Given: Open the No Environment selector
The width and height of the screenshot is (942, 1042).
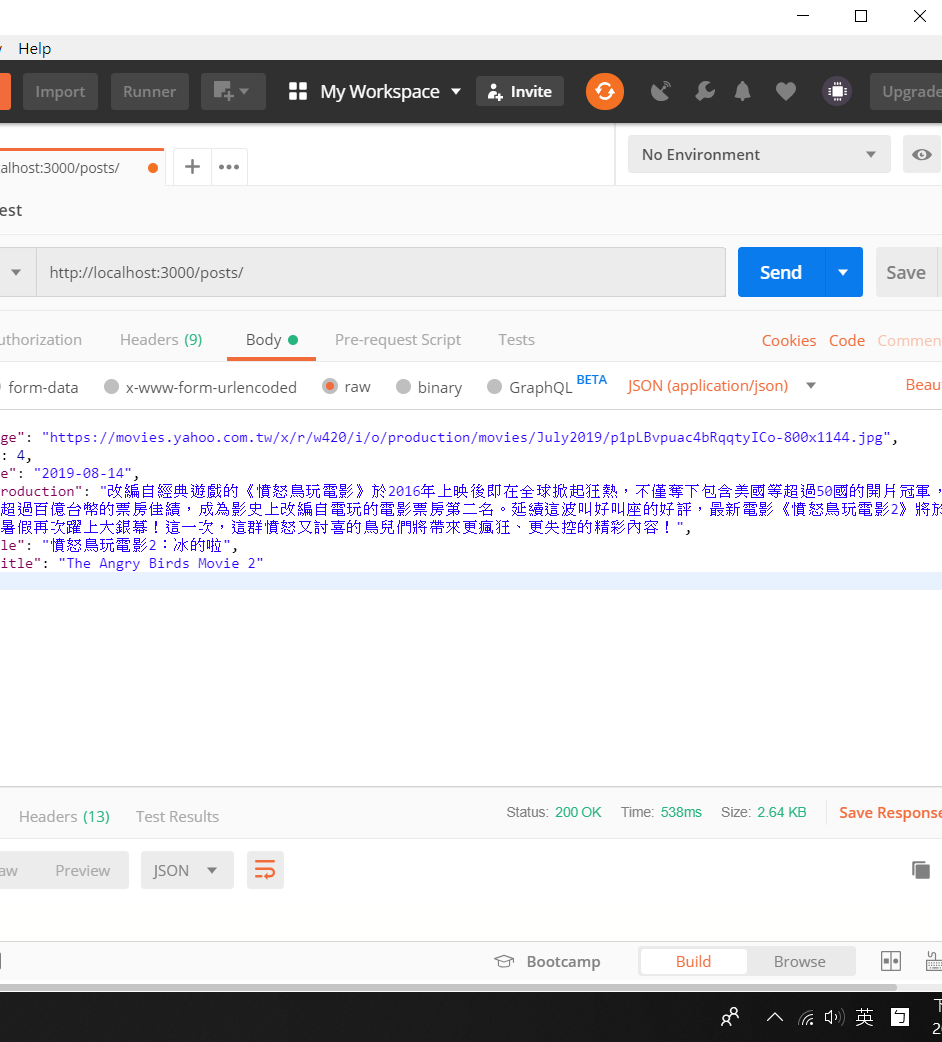Looking at the screenshot, I should [759, 155].
